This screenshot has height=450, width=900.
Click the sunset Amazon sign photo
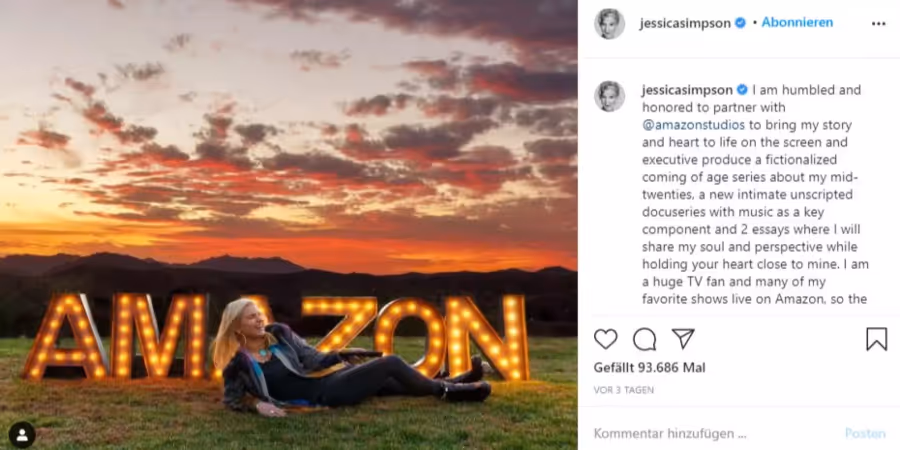tap(289, 225)
